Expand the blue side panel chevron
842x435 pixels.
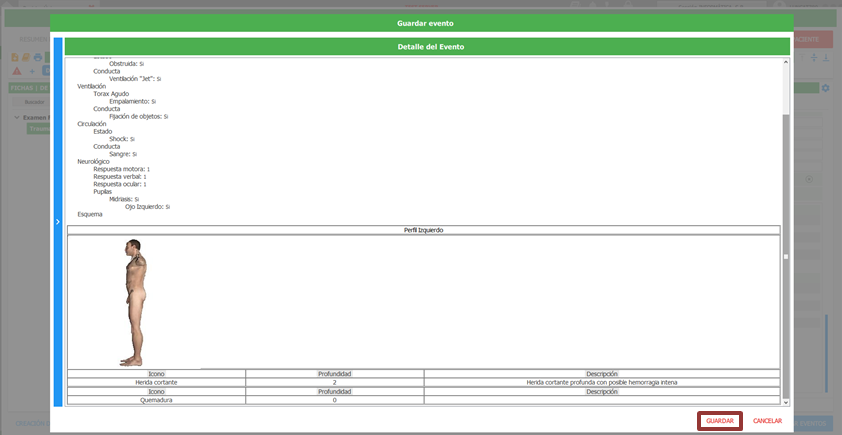(58, 221)
